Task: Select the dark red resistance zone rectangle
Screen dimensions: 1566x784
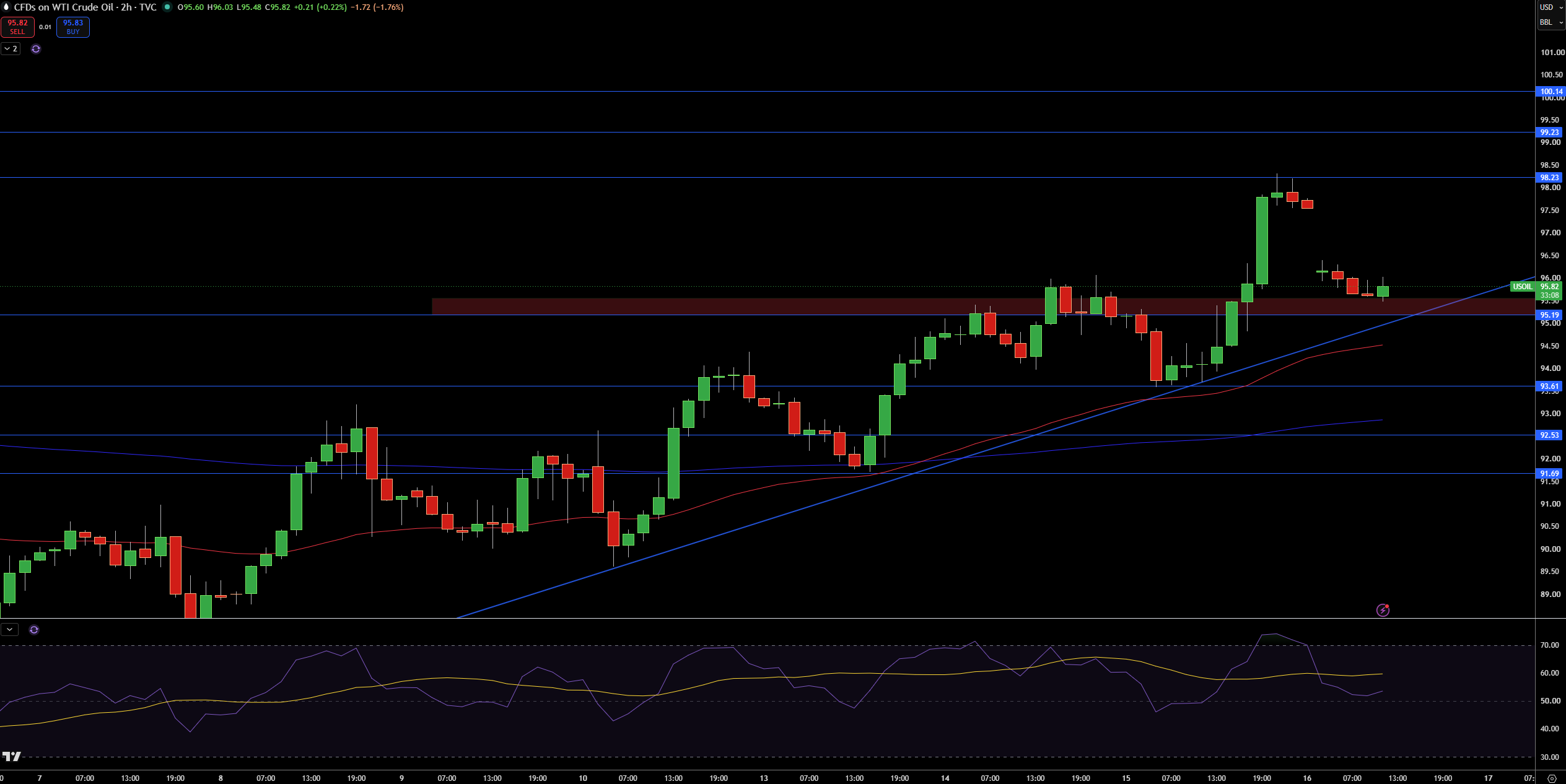Action: pyautogui.click(x=983, y=307)
